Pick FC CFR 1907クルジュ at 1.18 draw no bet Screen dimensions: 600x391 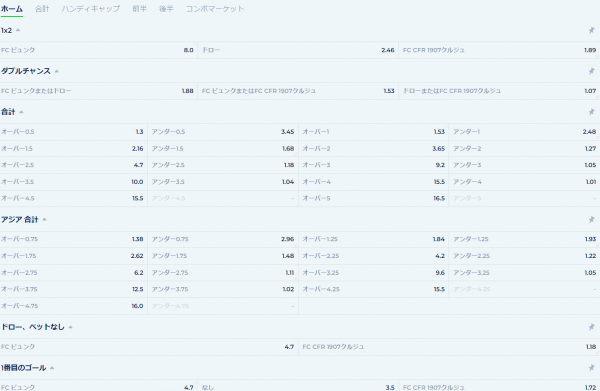(449, 347)
